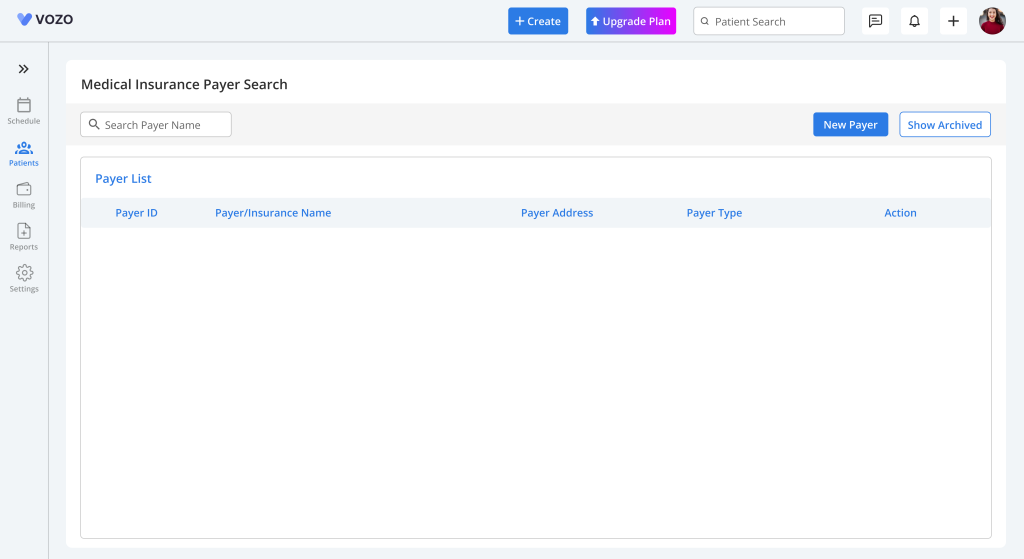Image resolution: width=1024 pixels, height=559 pixels.
Task: Expand the sidebar with double chevron
Action: tap(24, 69)
